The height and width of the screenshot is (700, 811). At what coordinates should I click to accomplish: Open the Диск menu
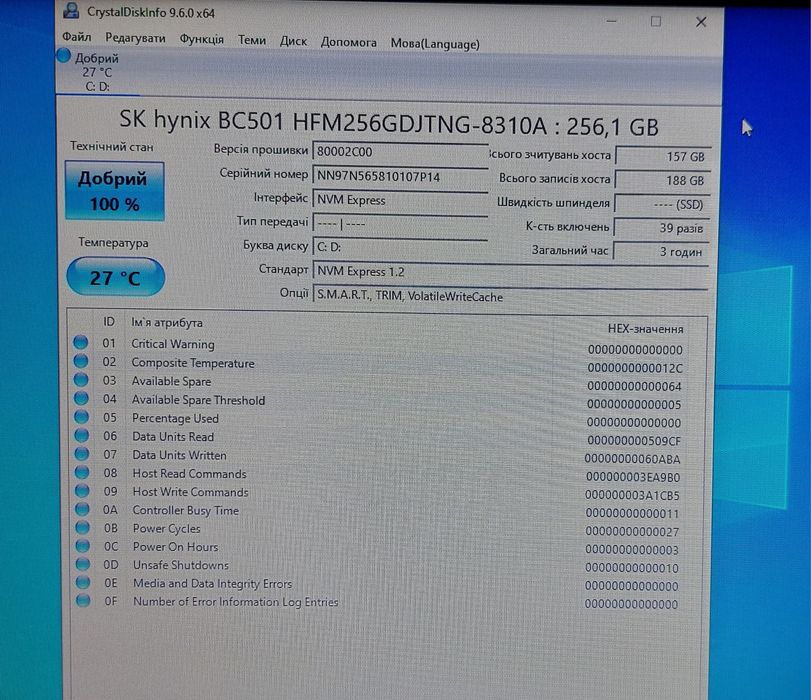pyautogui.click(x=293, y=41)
